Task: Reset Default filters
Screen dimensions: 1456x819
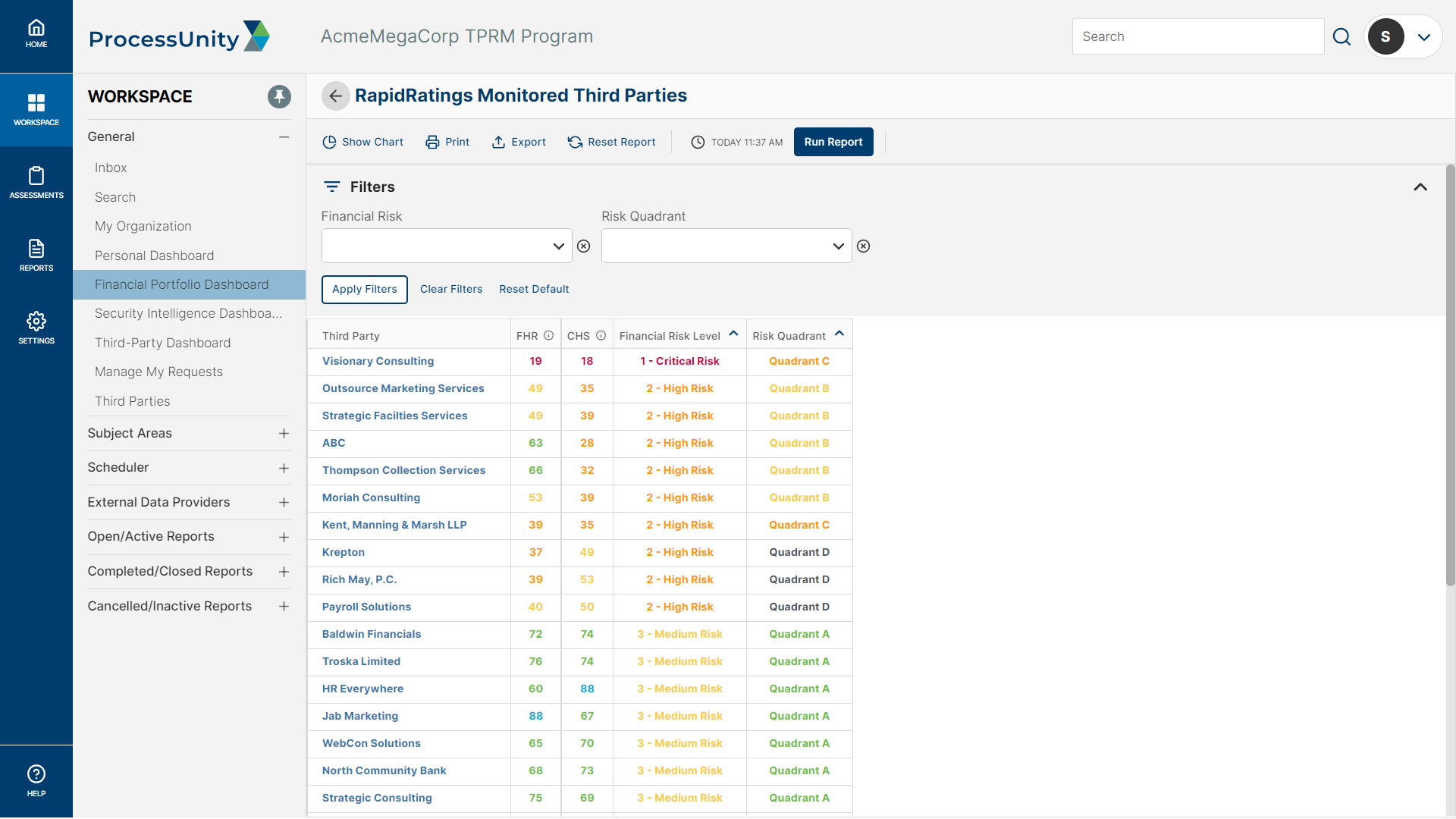Action: coord(534,289)
